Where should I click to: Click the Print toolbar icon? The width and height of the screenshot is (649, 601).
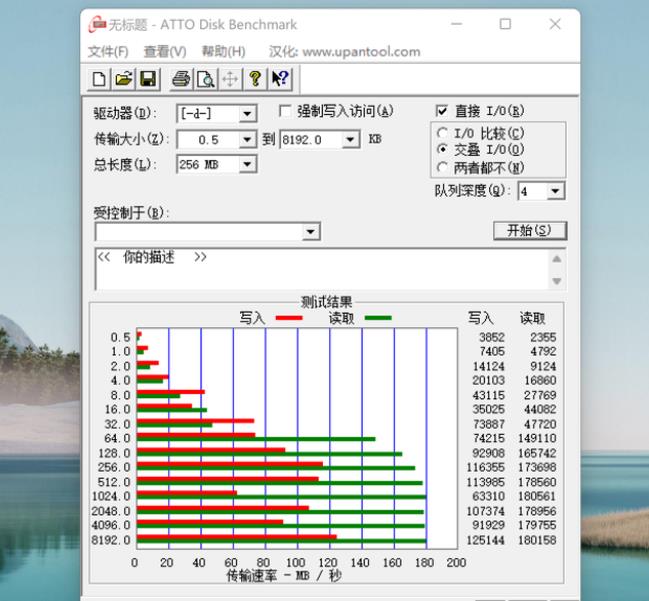tap(181, 79)
